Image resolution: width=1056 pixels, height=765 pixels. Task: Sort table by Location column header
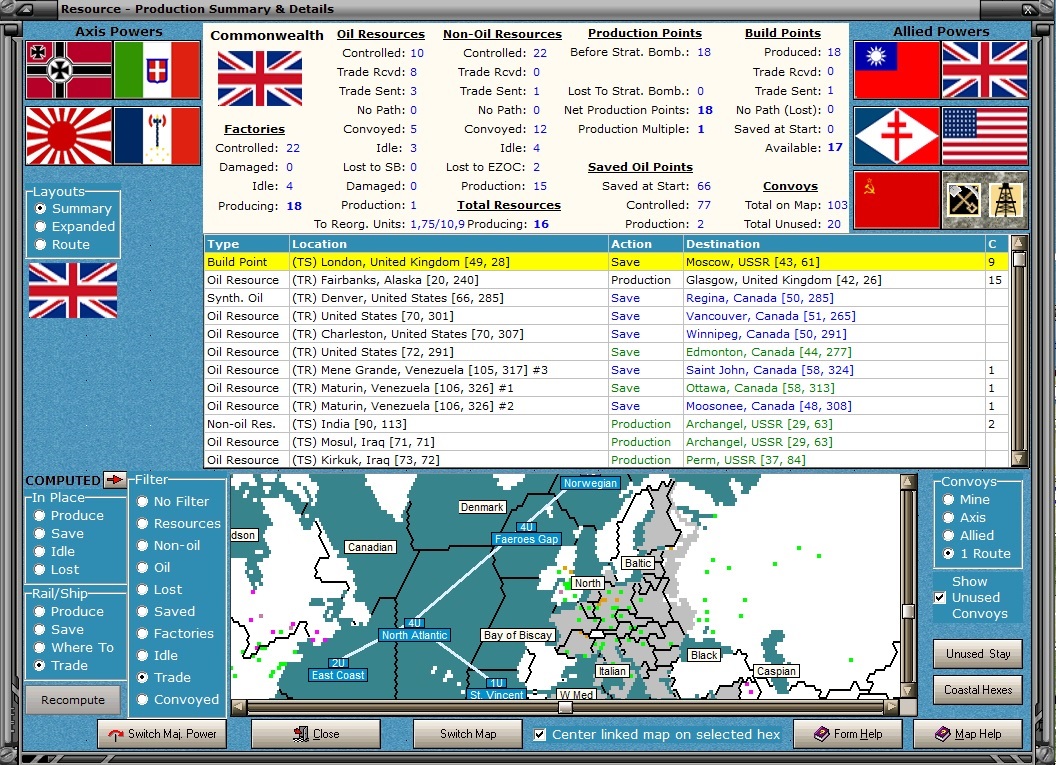click(449, 244)
